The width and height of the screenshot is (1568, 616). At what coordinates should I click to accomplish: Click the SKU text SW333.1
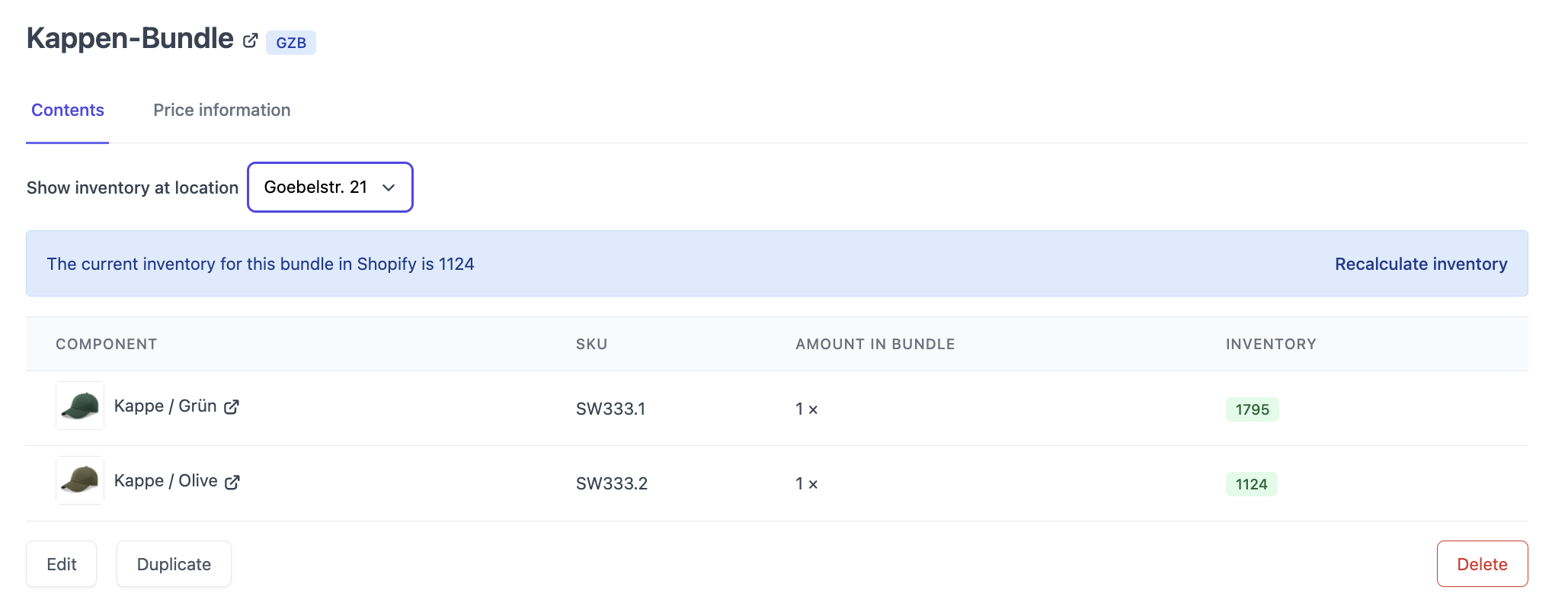(610, 409)
